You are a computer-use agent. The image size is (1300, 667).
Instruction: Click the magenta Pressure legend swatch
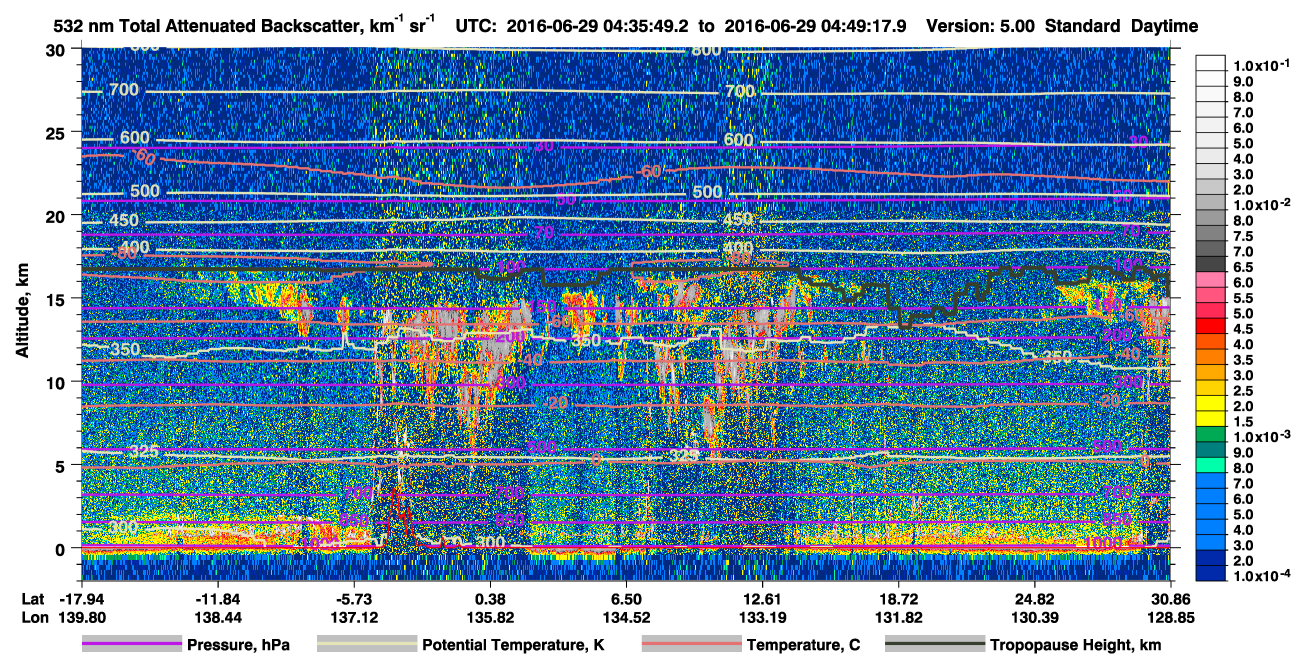tap(131, 645)
